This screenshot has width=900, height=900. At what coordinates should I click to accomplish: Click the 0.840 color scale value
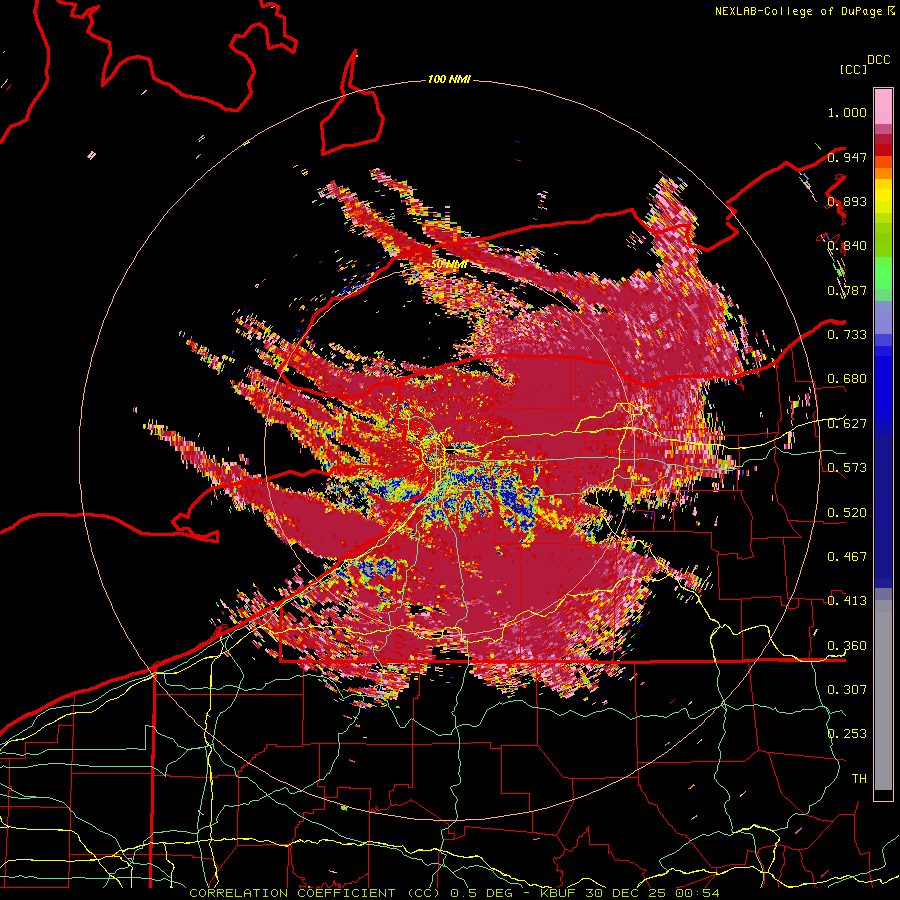tap(847, 246)
